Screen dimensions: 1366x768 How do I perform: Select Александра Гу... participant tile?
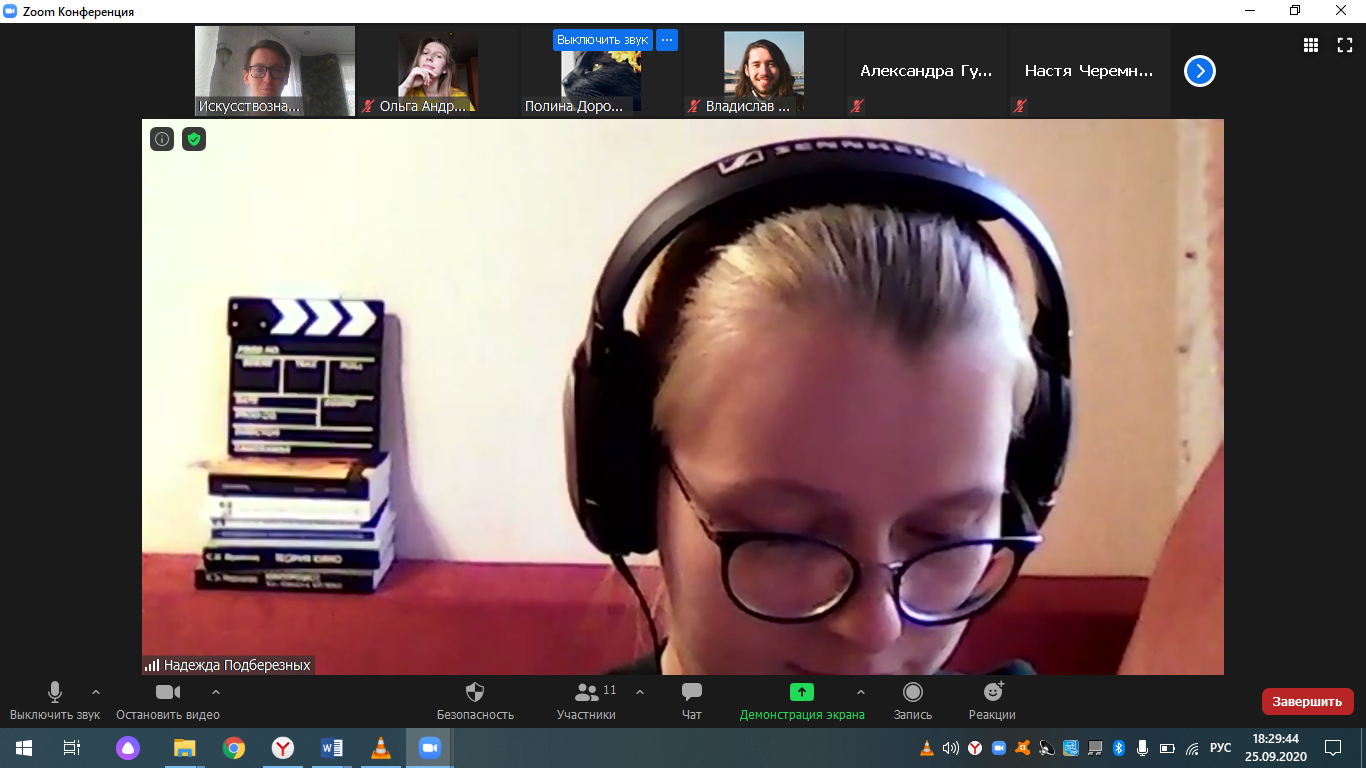coord(927,71)
